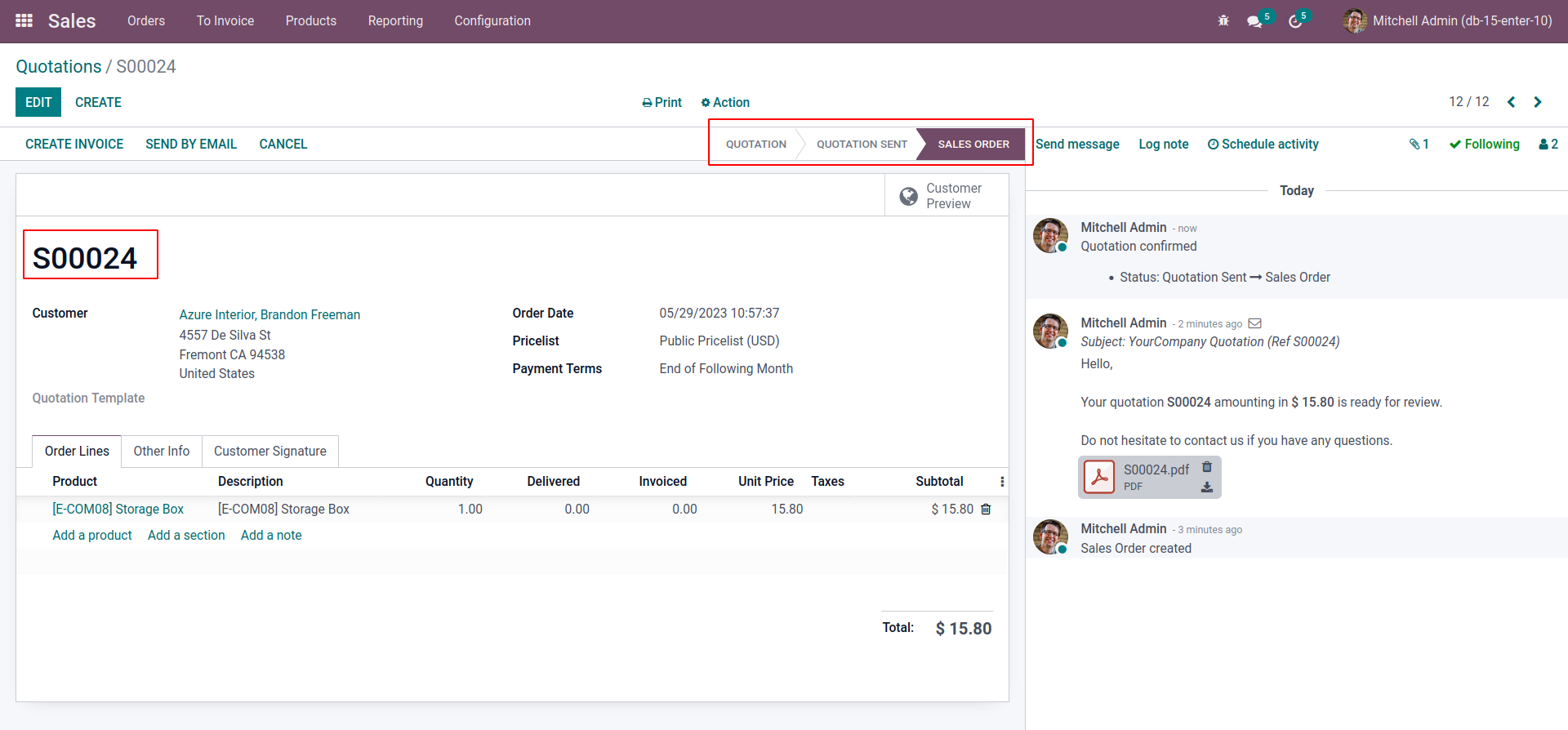Click the Subtotal column header

[939, 482]
